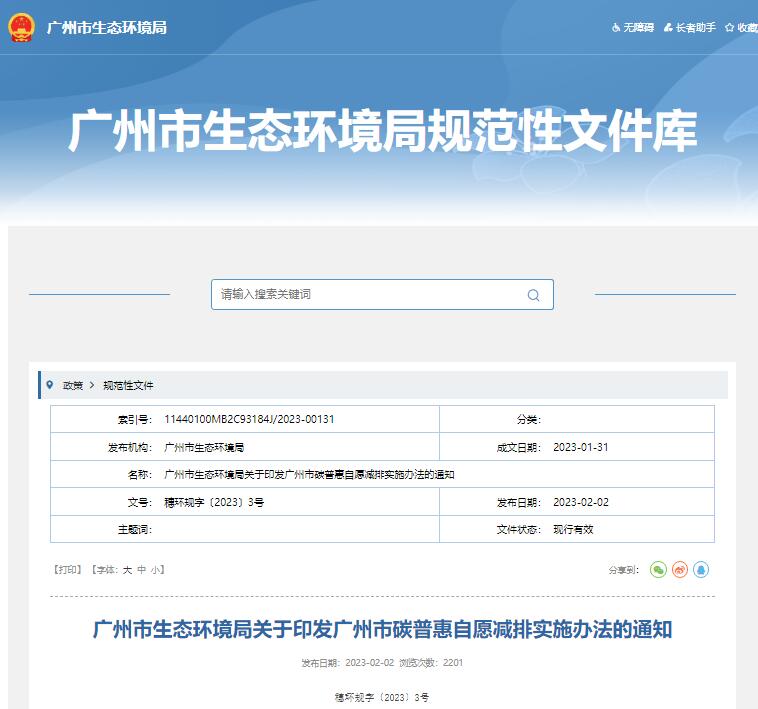Screen dimensions: 758x709
Task: Set font size to 中 (medium)
Action: (x=142, y=569)
